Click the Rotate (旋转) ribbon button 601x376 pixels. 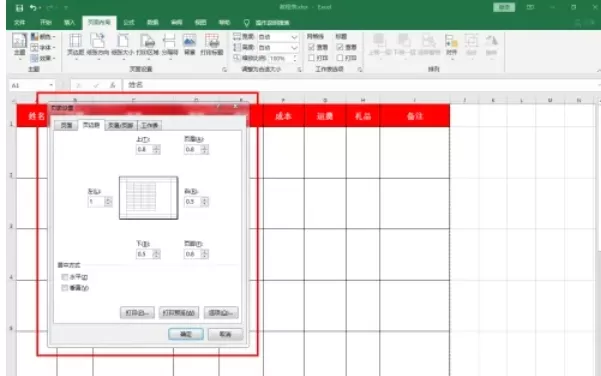coord(491,45)
